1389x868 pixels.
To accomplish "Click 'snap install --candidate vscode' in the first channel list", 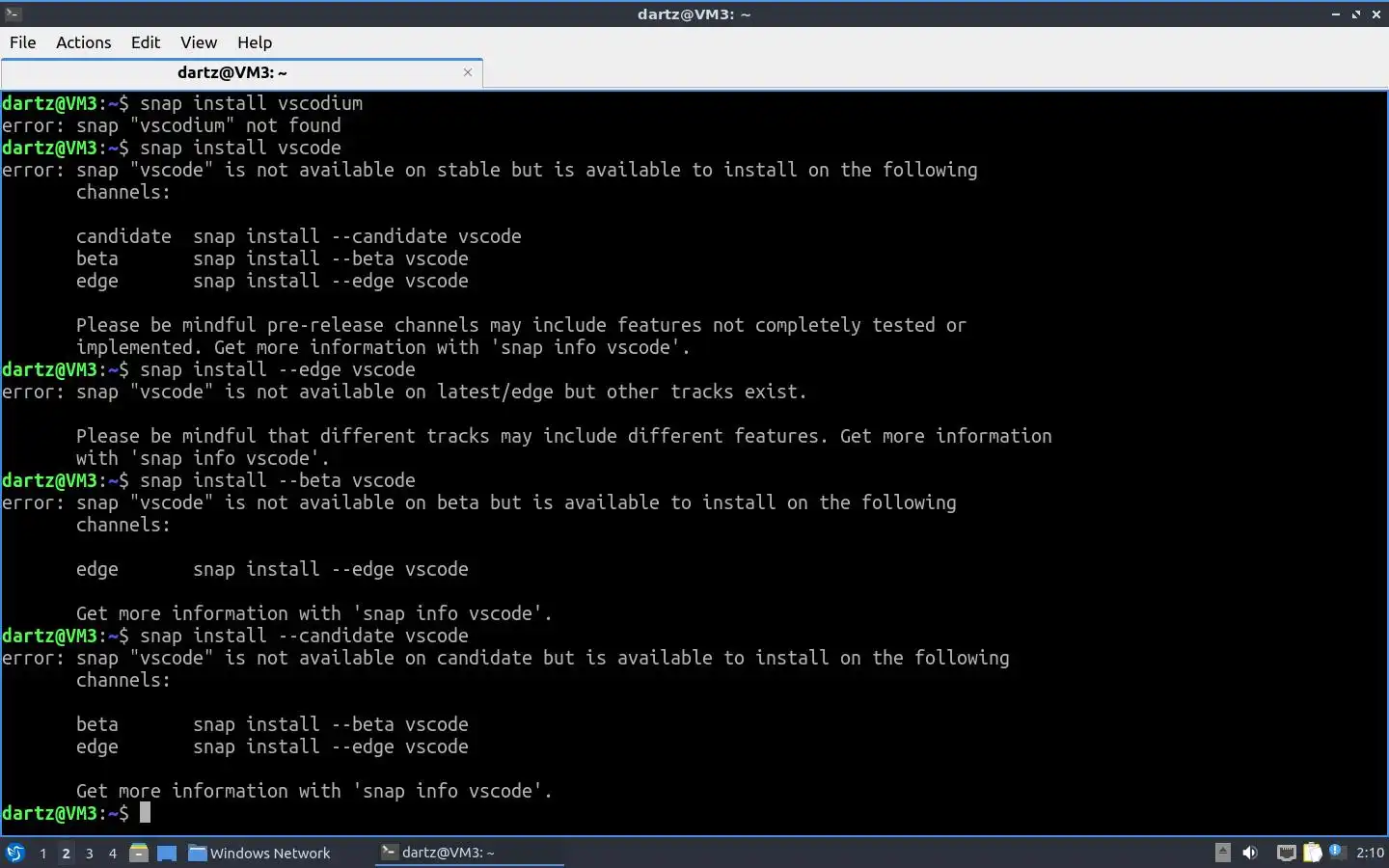I will pyautogui.click(x=357, y=236).
